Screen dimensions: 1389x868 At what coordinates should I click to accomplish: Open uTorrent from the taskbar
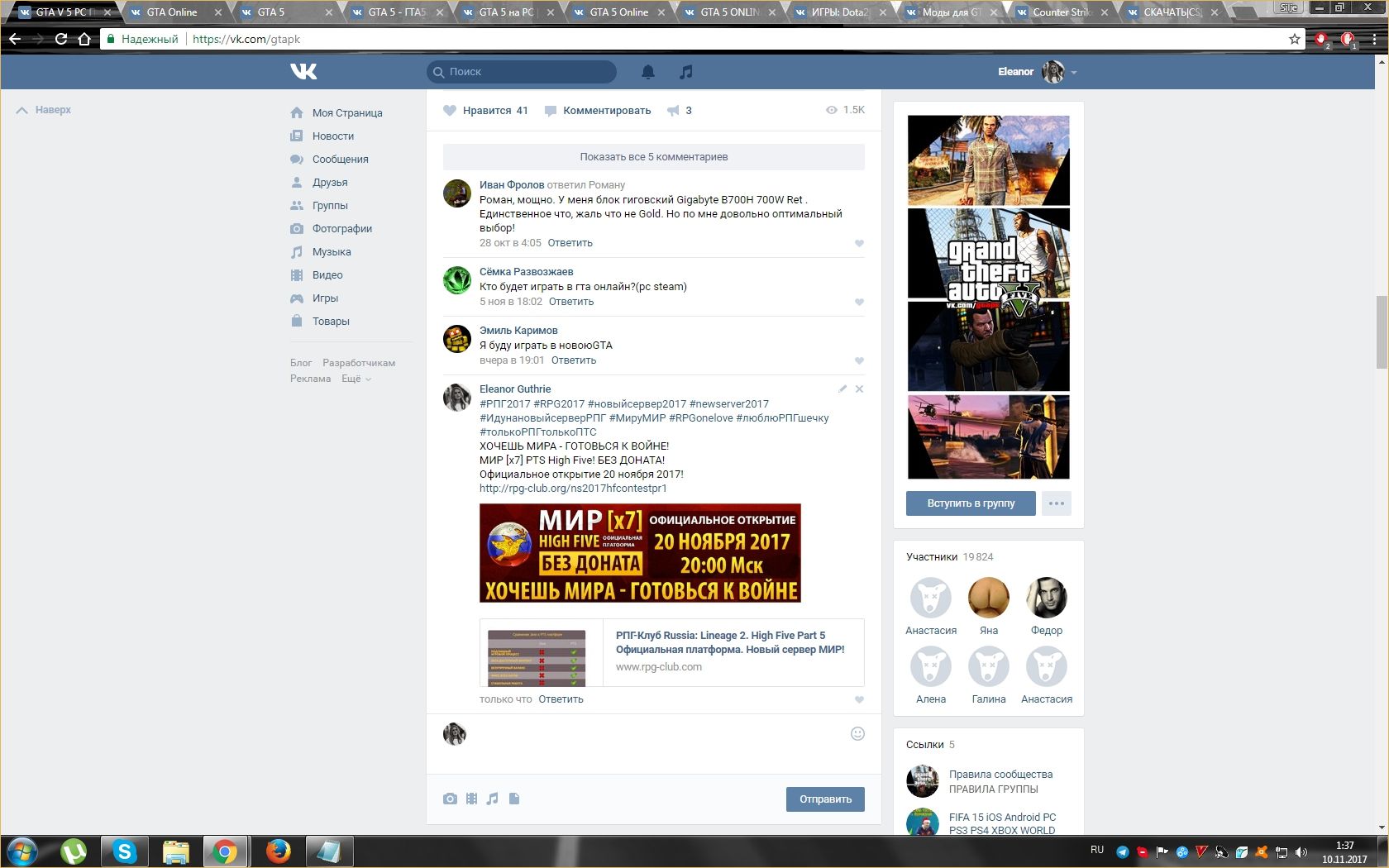click(74, 851)
